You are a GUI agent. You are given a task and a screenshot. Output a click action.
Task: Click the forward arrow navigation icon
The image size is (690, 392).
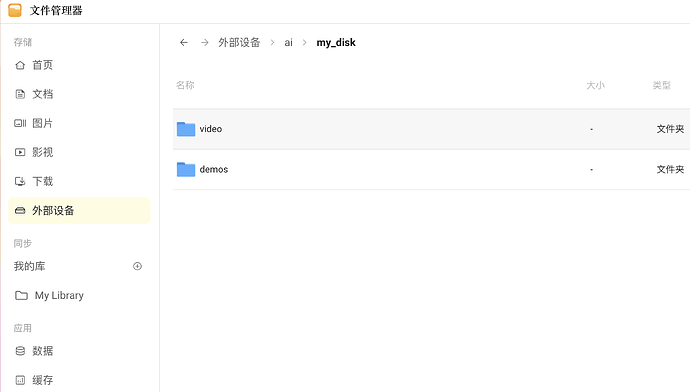[205, 42]
